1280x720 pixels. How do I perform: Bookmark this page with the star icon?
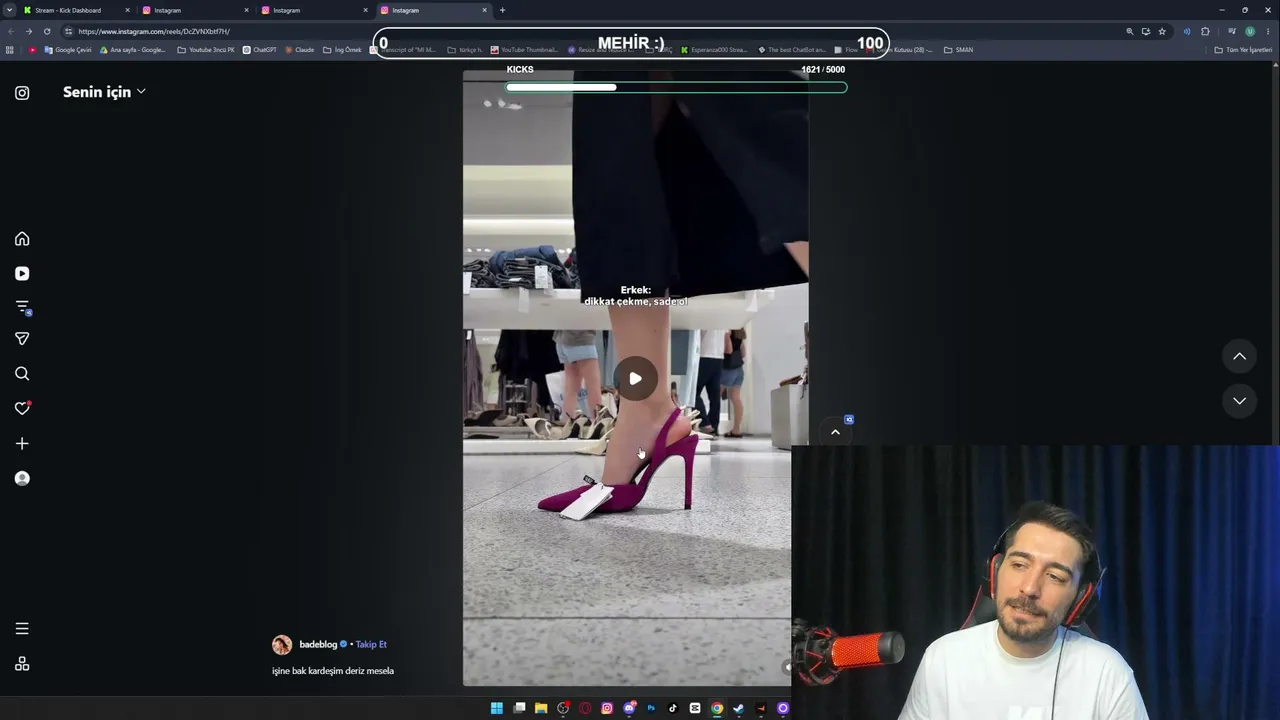(x=1162, y=31)
